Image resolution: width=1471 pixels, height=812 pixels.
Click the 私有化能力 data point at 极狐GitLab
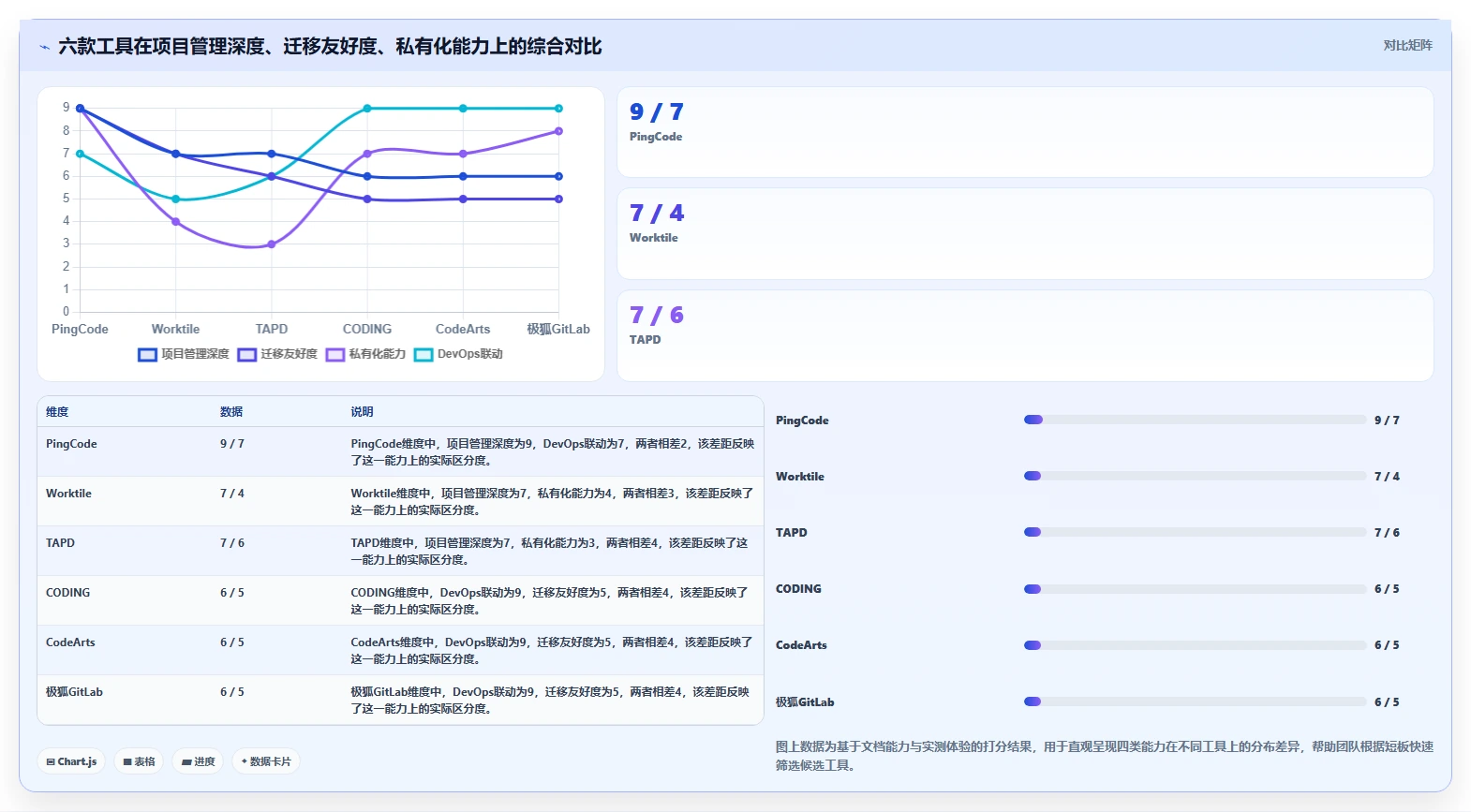[x=558, y=131]
